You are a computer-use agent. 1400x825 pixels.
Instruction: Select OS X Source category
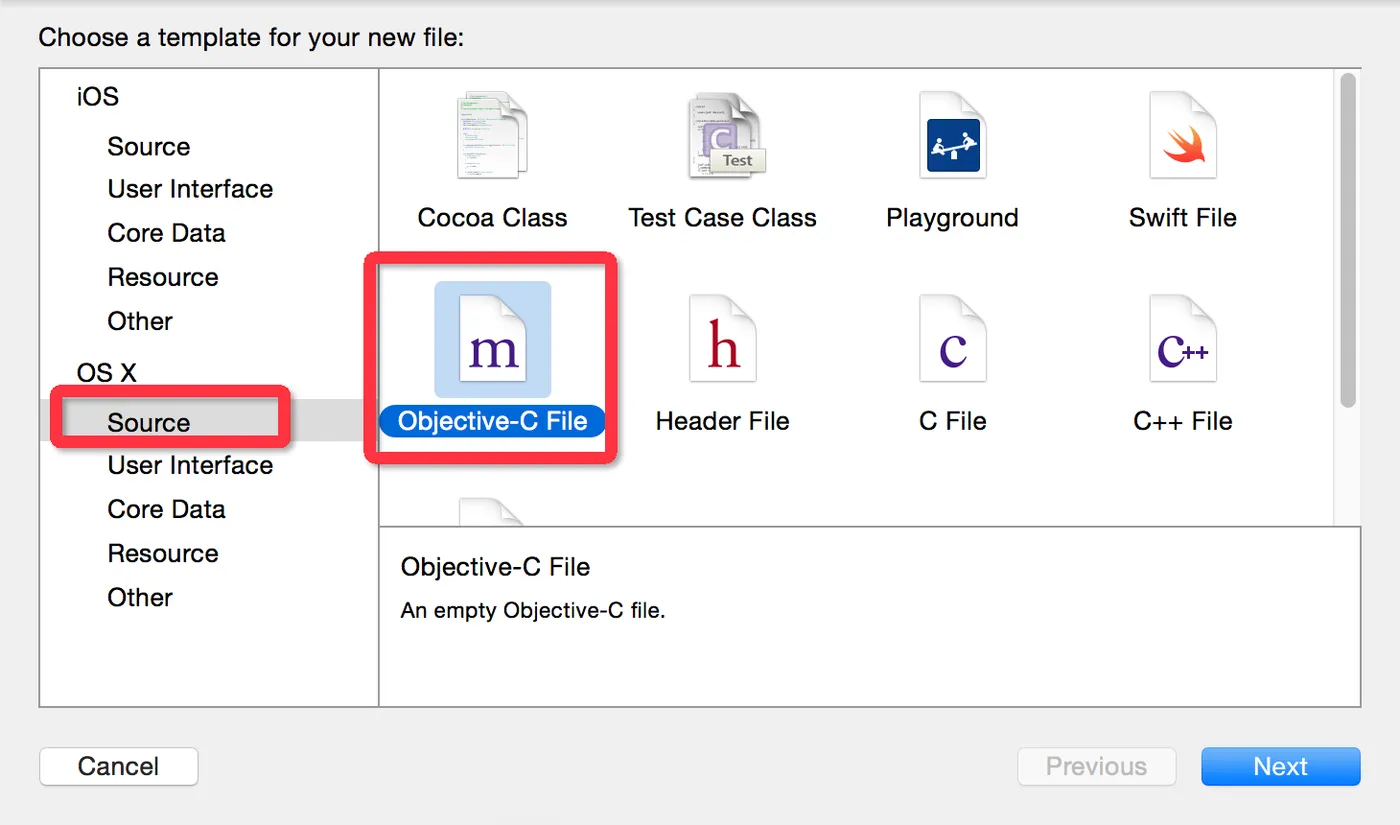click(x=149, y=423)
